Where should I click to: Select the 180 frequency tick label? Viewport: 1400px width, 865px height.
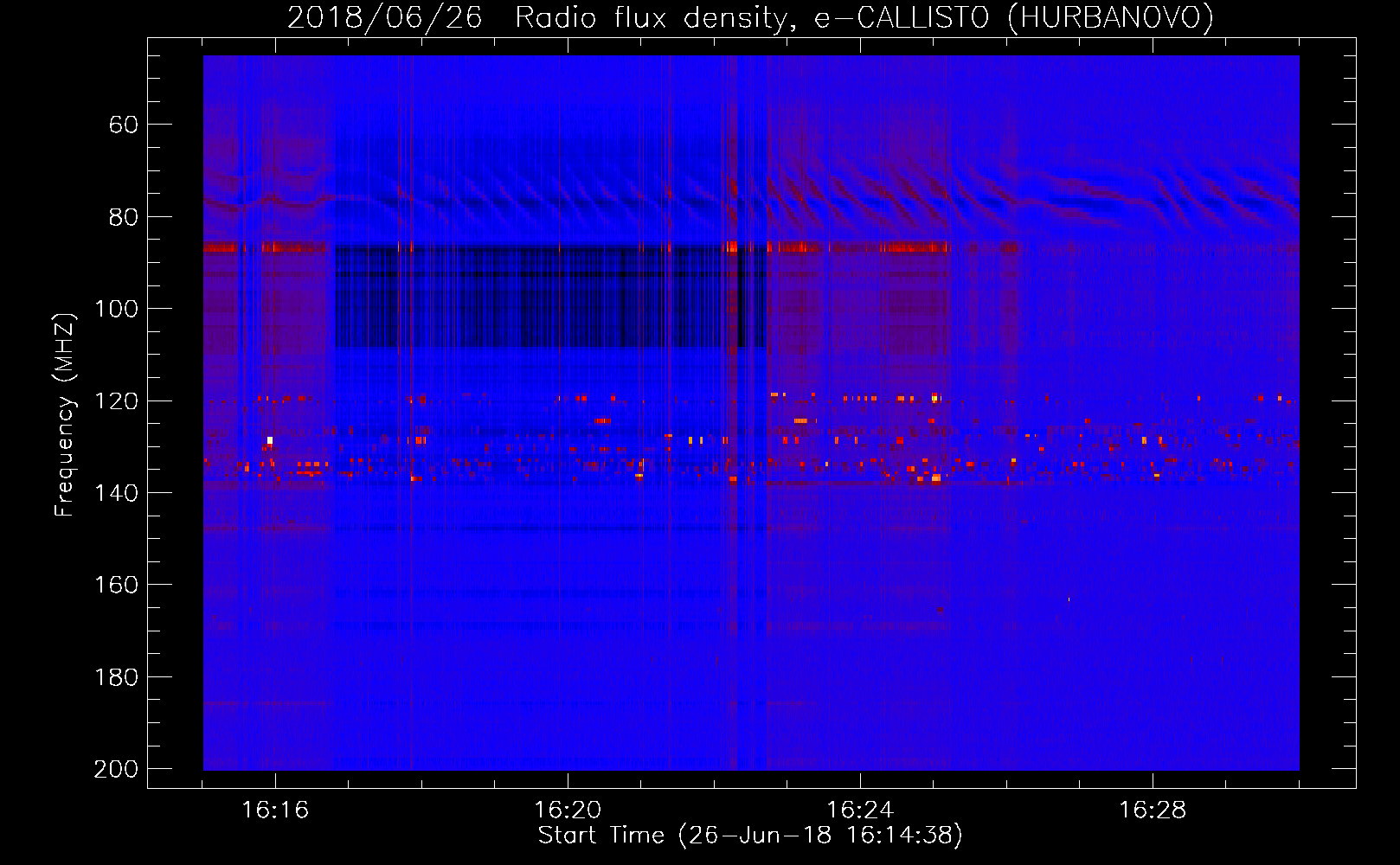117,677
